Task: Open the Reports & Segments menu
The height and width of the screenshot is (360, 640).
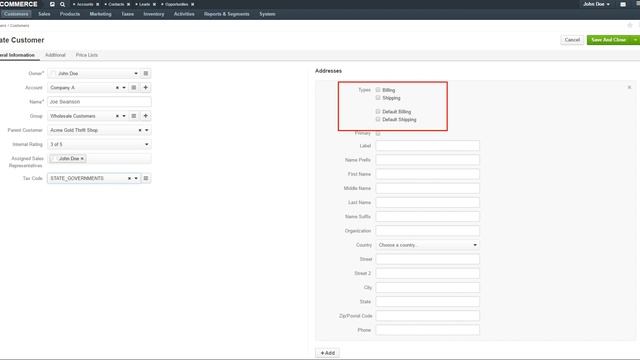Action: click(x=227, y=14)
